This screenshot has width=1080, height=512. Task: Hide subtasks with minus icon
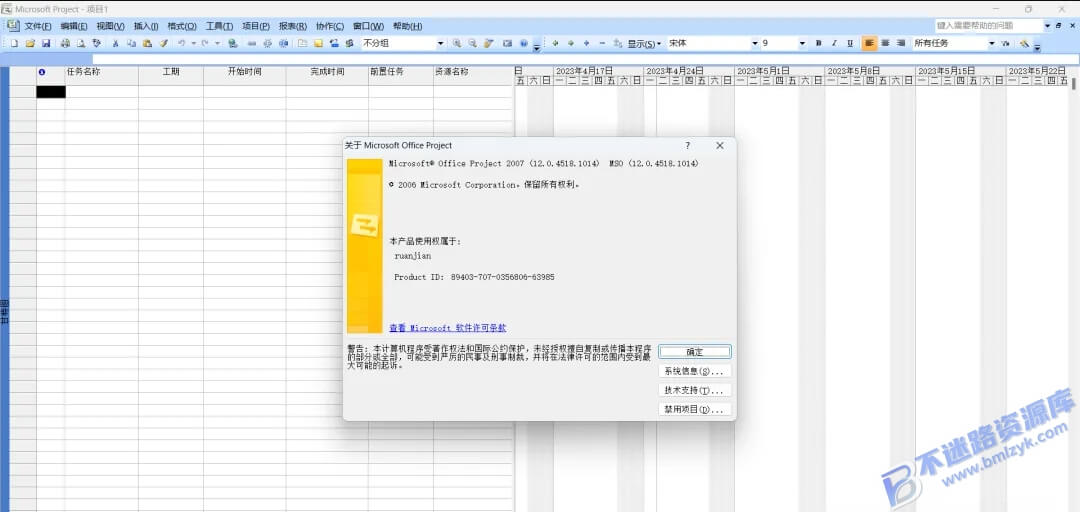click(603, 43)
